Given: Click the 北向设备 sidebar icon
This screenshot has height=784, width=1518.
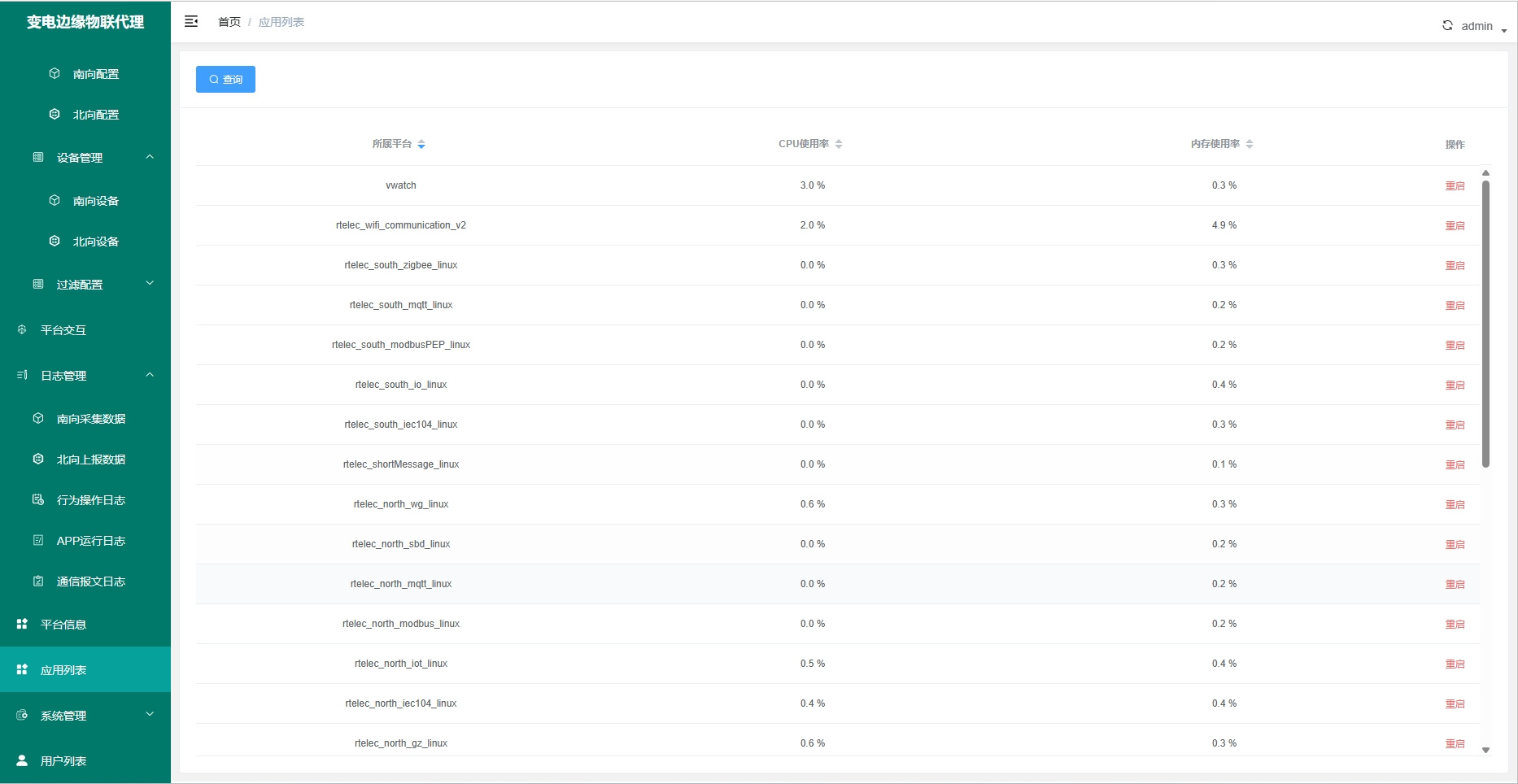Looking at the screenshot, I should [x=55, y=242].
